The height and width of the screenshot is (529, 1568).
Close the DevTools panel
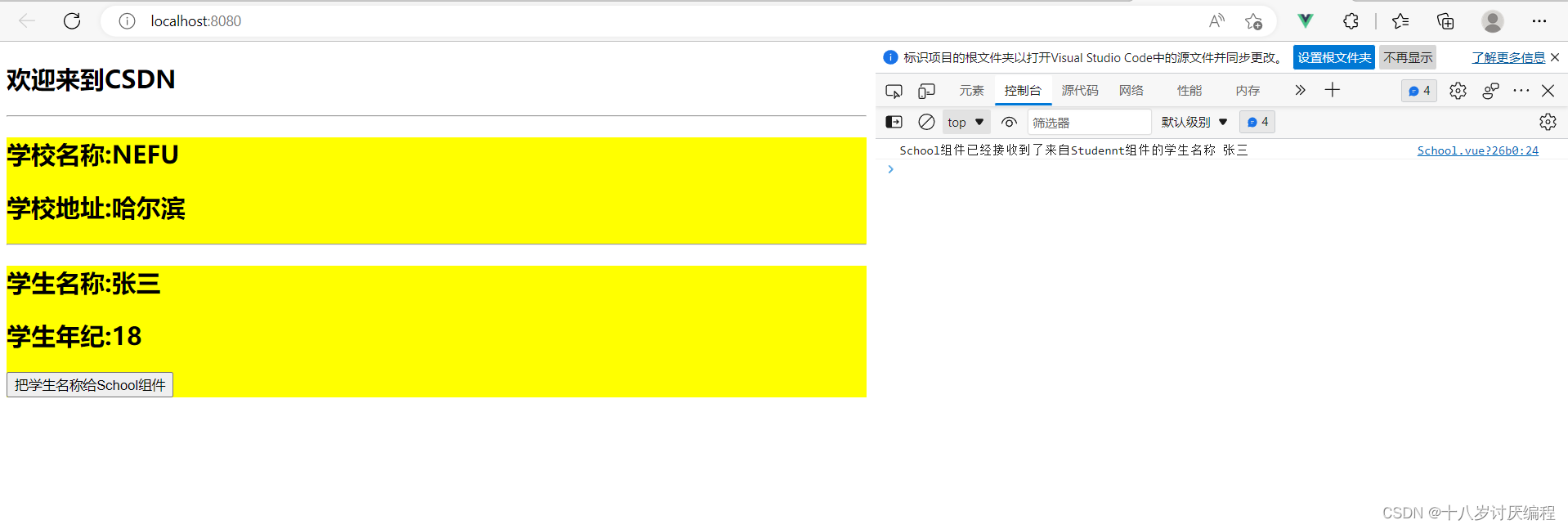(1548, 91)
